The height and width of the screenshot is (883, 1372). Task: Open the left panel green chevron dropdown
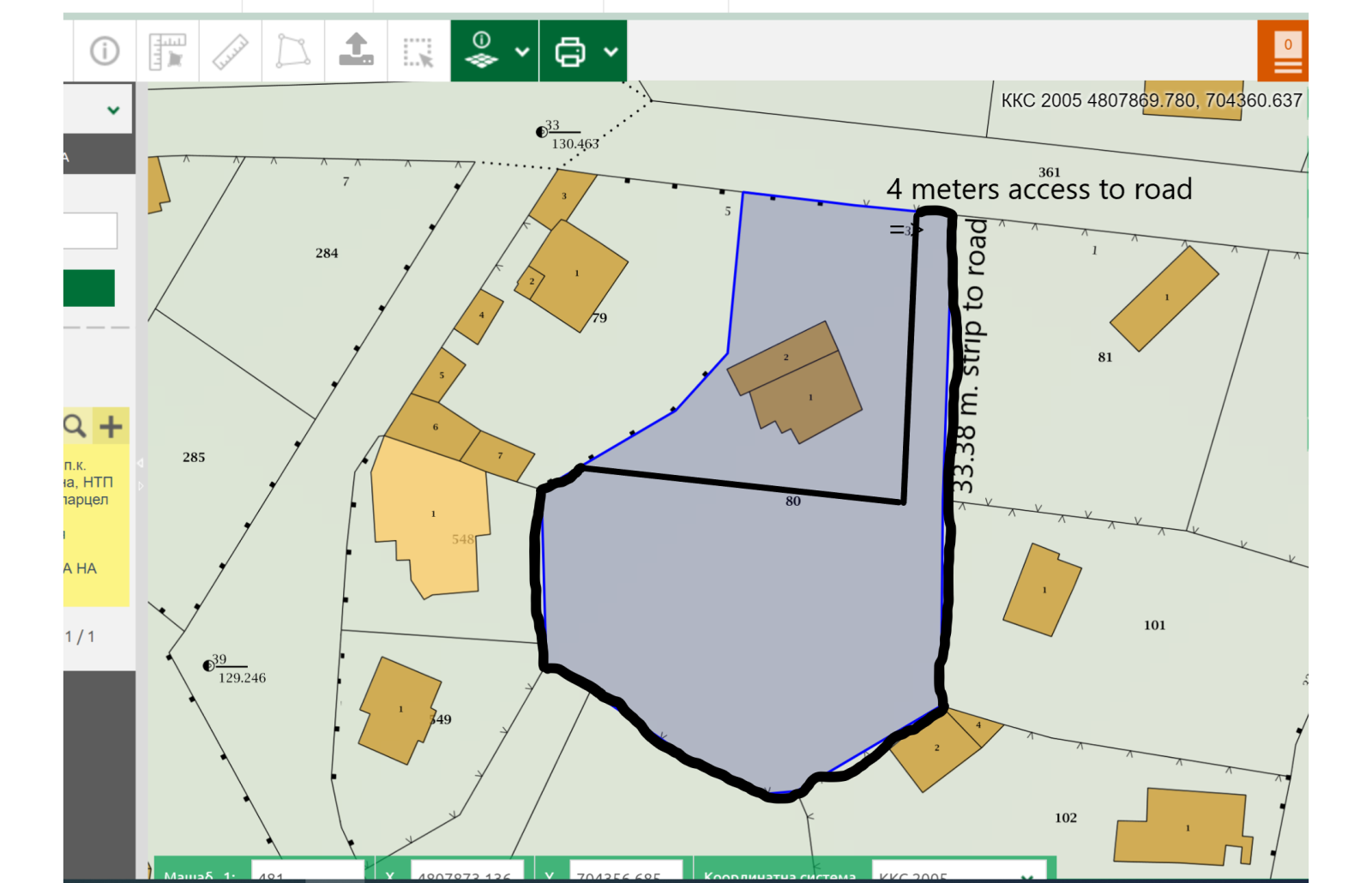pyautogui.click(x=113, y=110)
